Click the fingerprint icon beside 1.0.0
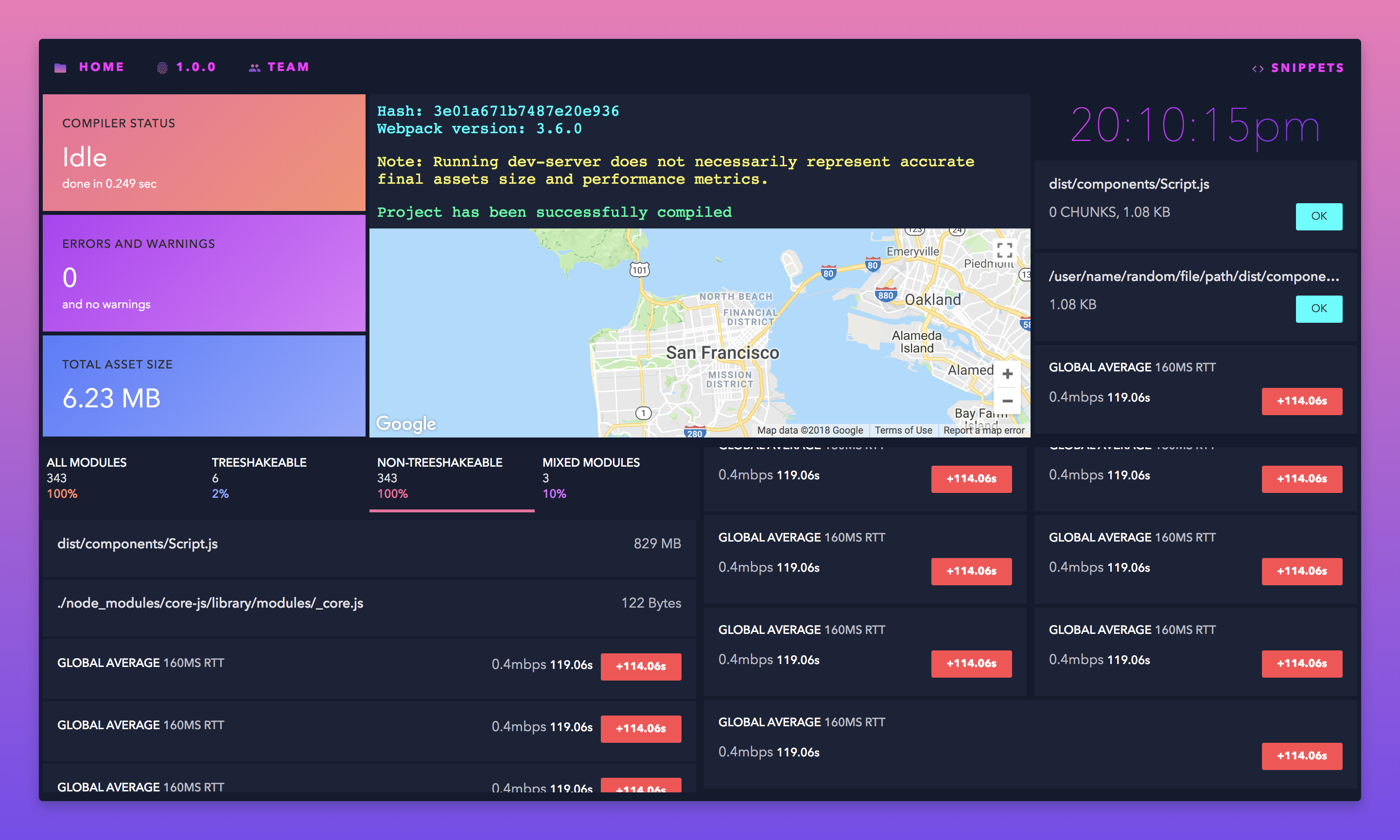Viewport: 1400px width, 840px height. [162, 68]
